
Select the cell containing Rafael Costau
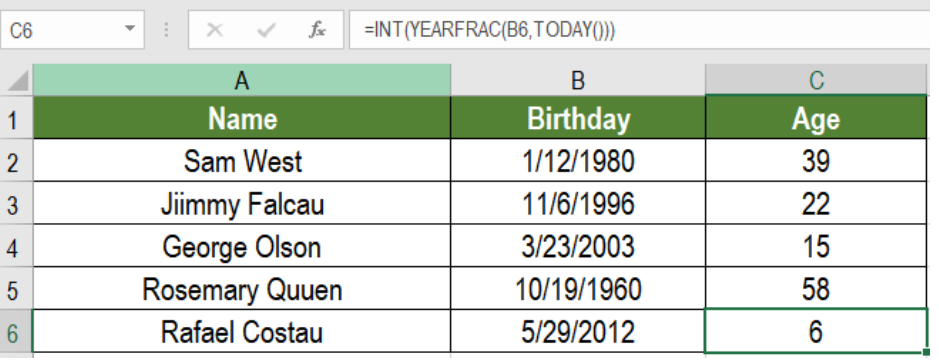pyautogui.click(x=241, y=331)
